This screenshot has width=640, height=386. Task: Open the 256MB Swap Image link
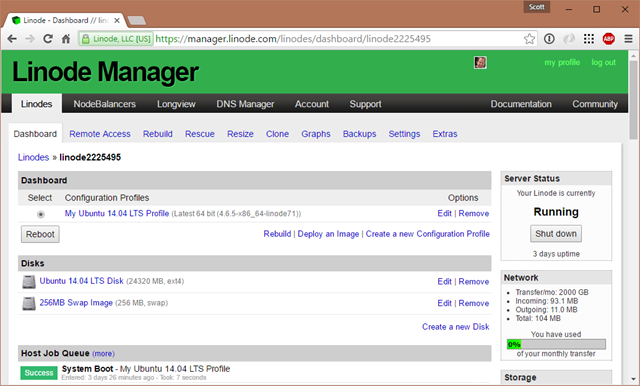point(76,303)
